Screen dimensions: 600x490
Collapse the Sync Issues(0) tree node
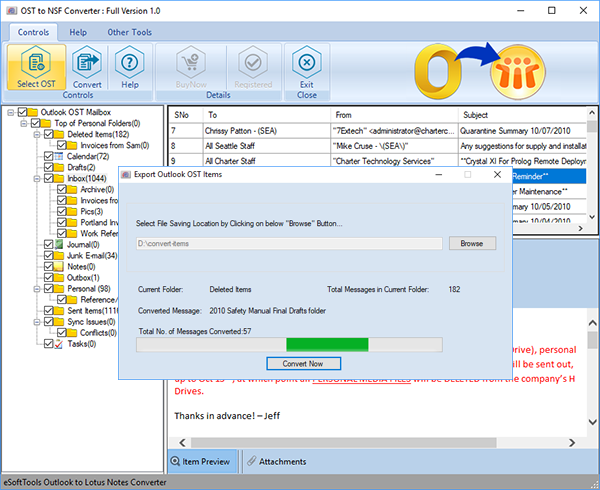click(x=37, y=322)
